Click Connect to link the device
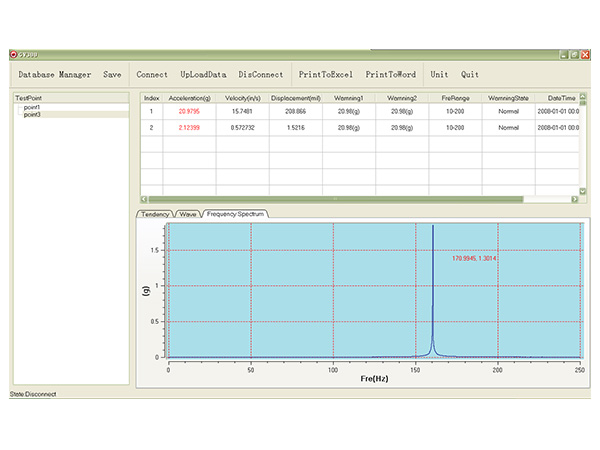The height and width of the screenshot is (450, 600). (152, 75)
